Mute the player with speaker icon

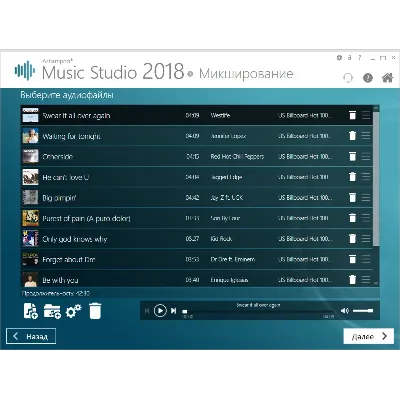click(x=345, y=311)
